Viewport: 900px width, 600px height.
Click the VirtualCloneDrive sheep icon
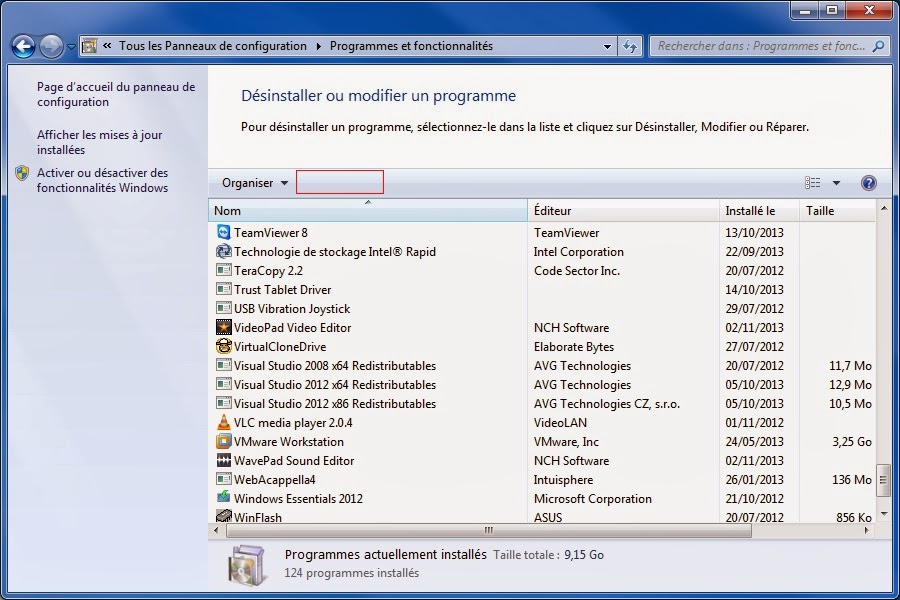[x=223, y=346]
